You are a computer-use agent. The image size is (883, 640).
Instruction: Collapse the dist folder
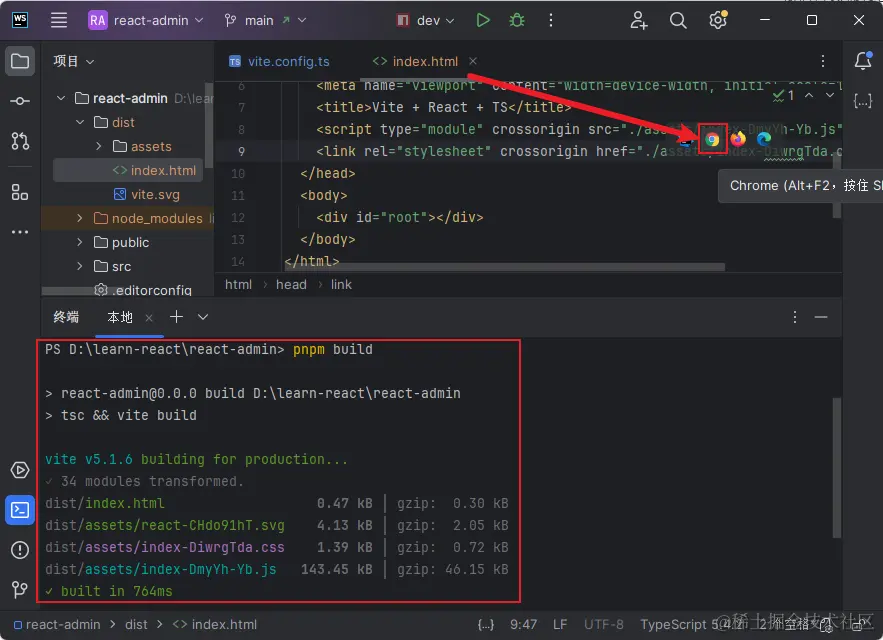[x=80, y=122]
